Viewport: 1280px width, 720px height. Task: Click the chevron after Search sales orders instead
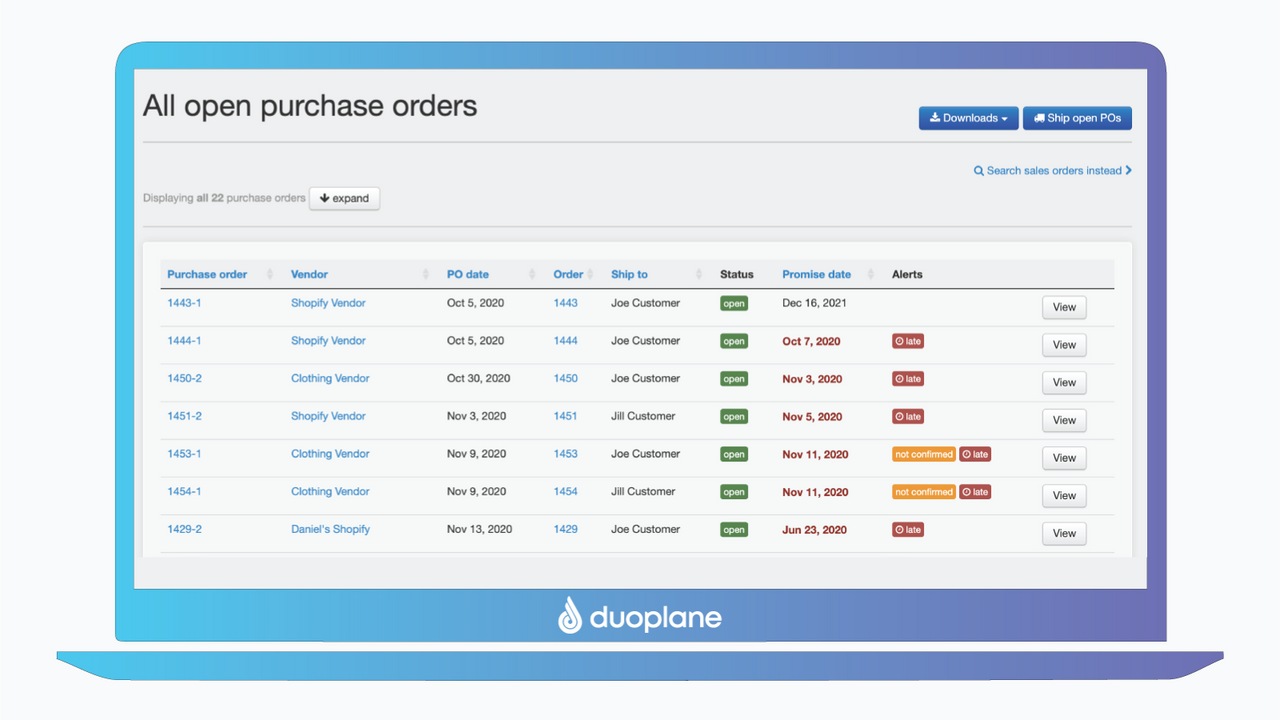(x=1128, y=170)
